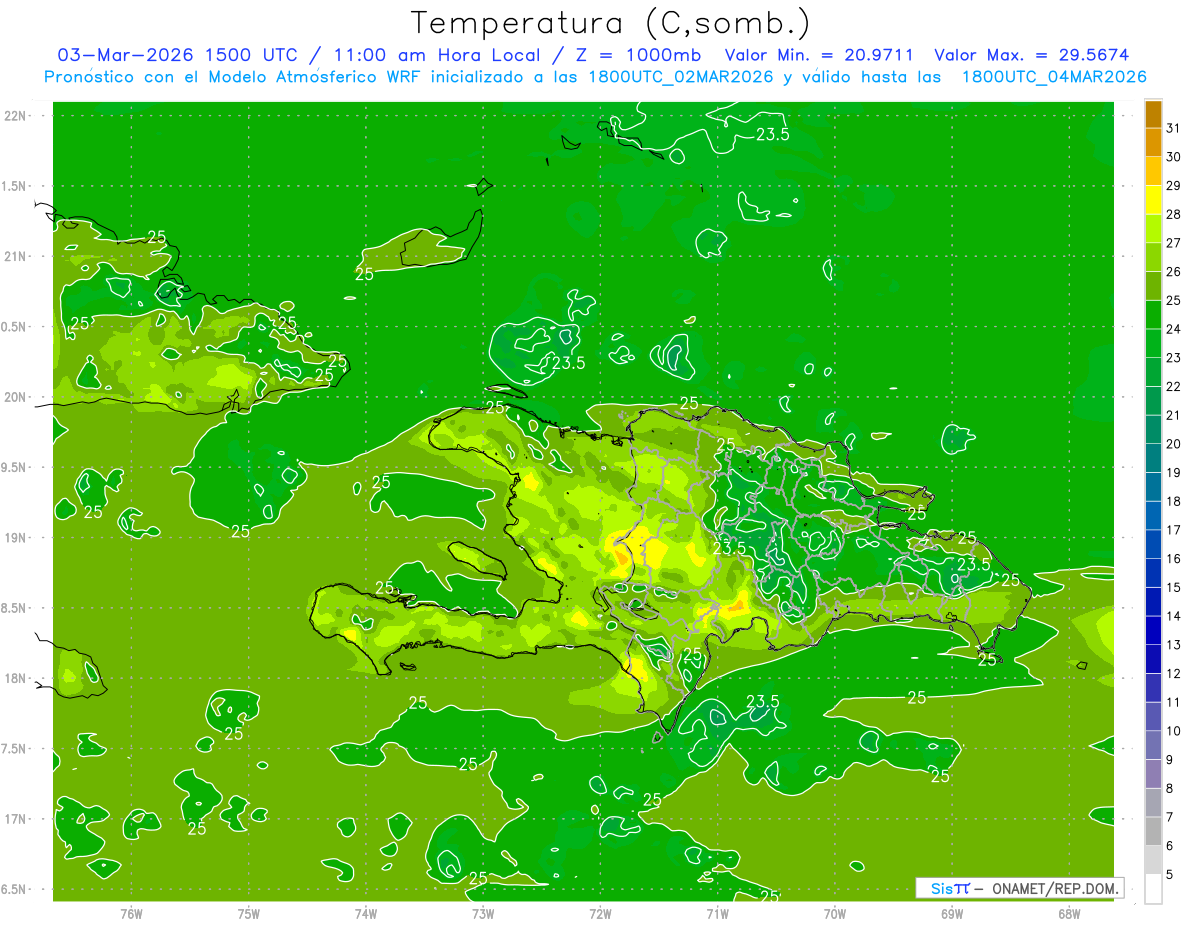Click the 70W longitude axis label

pos(835,913)
